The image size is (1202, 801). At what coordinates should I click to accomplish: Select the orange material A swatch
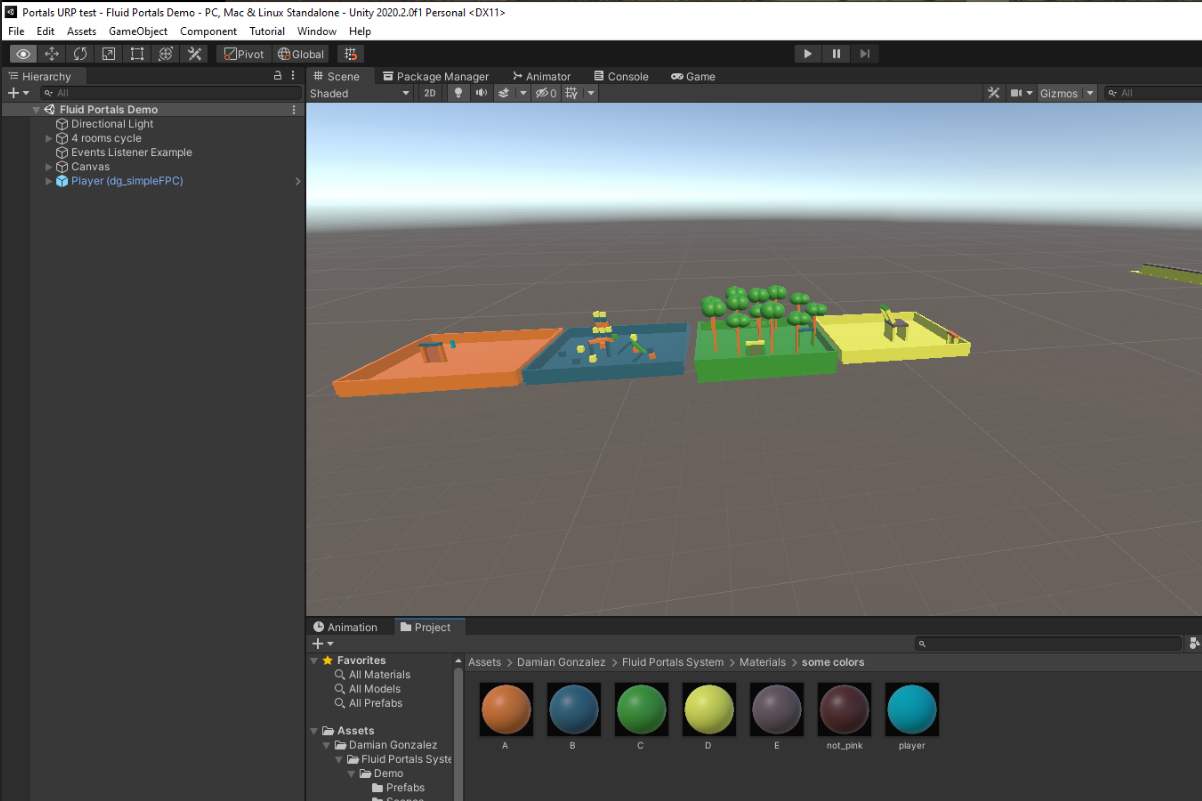pyautogui.click(x=506, y=709)
